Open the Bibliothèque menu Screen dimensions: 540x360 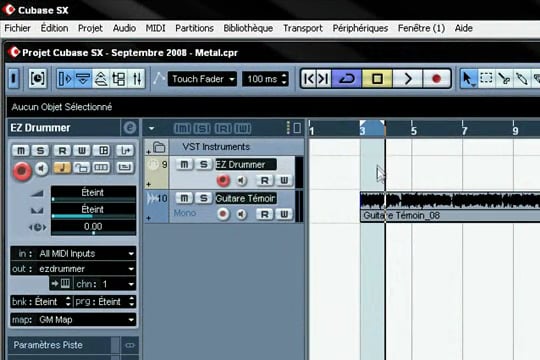point(248,28)
